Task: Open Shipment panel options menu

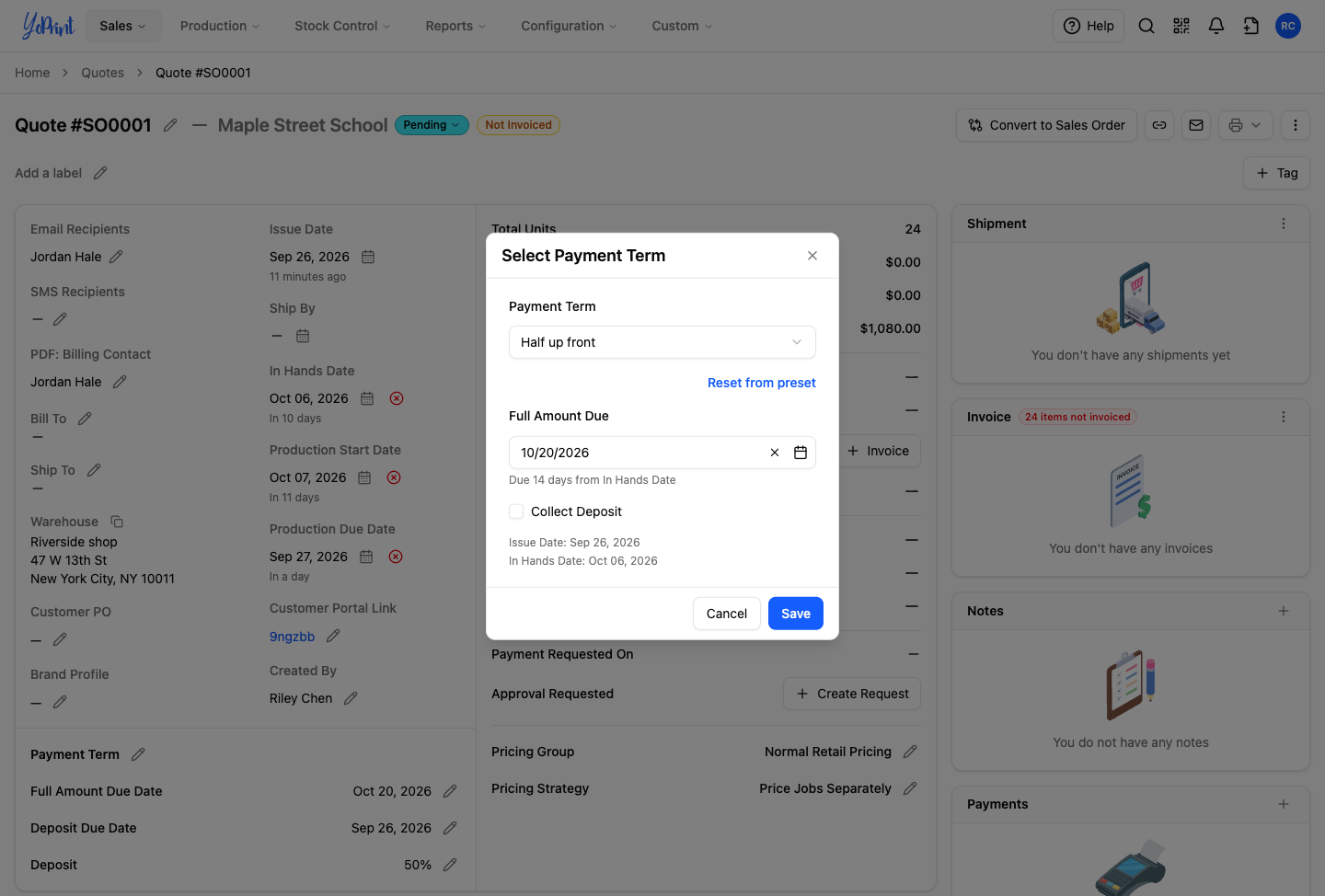Action: coord(1284,224)
